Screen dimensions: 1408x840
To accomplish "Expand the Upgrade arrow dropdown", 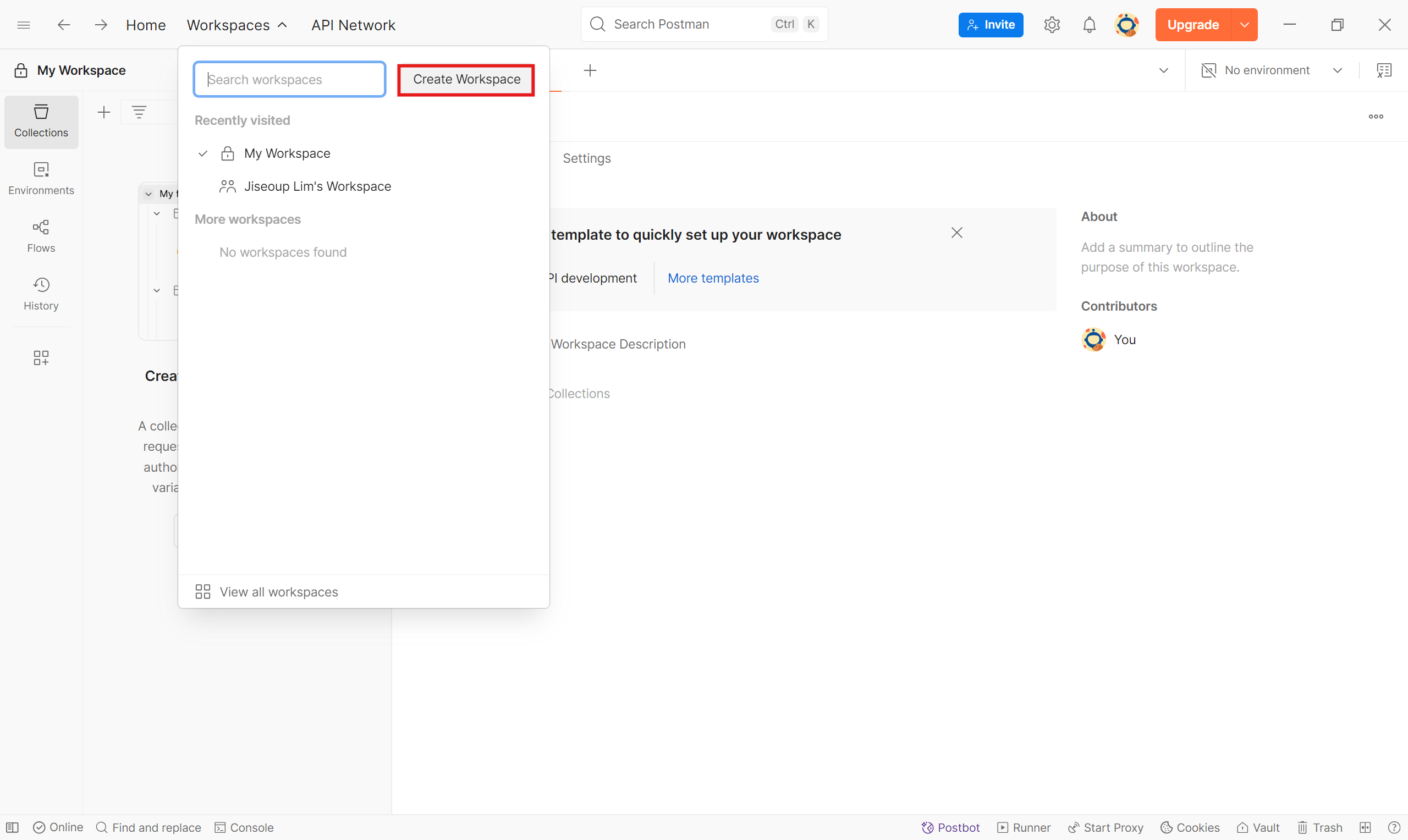I will [x=1244, y=25].
